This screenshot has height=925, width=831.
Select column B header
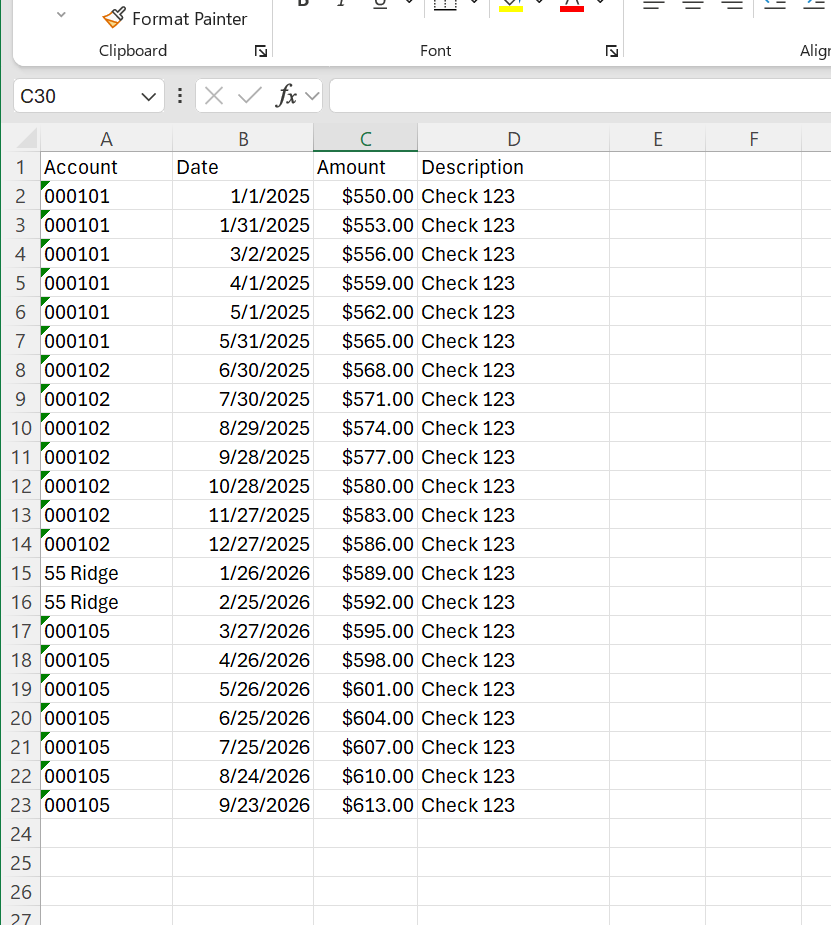[243, 139]
